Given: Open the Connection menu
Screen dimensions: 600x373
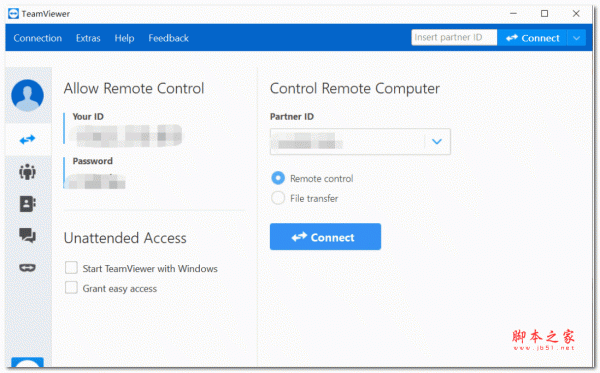Looking at the screenshot, I should [38, 38].
